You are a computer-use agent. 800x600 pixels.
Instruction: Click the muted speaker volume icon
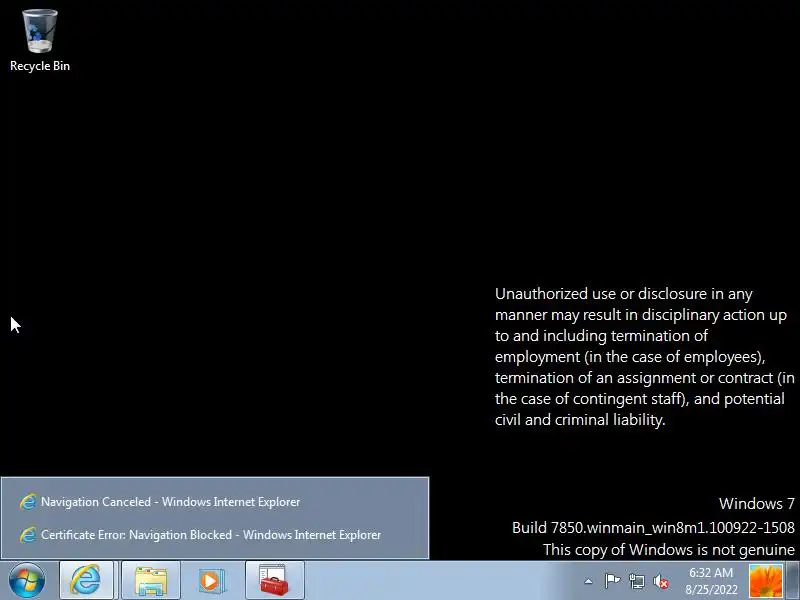click(x=661, y=581)
